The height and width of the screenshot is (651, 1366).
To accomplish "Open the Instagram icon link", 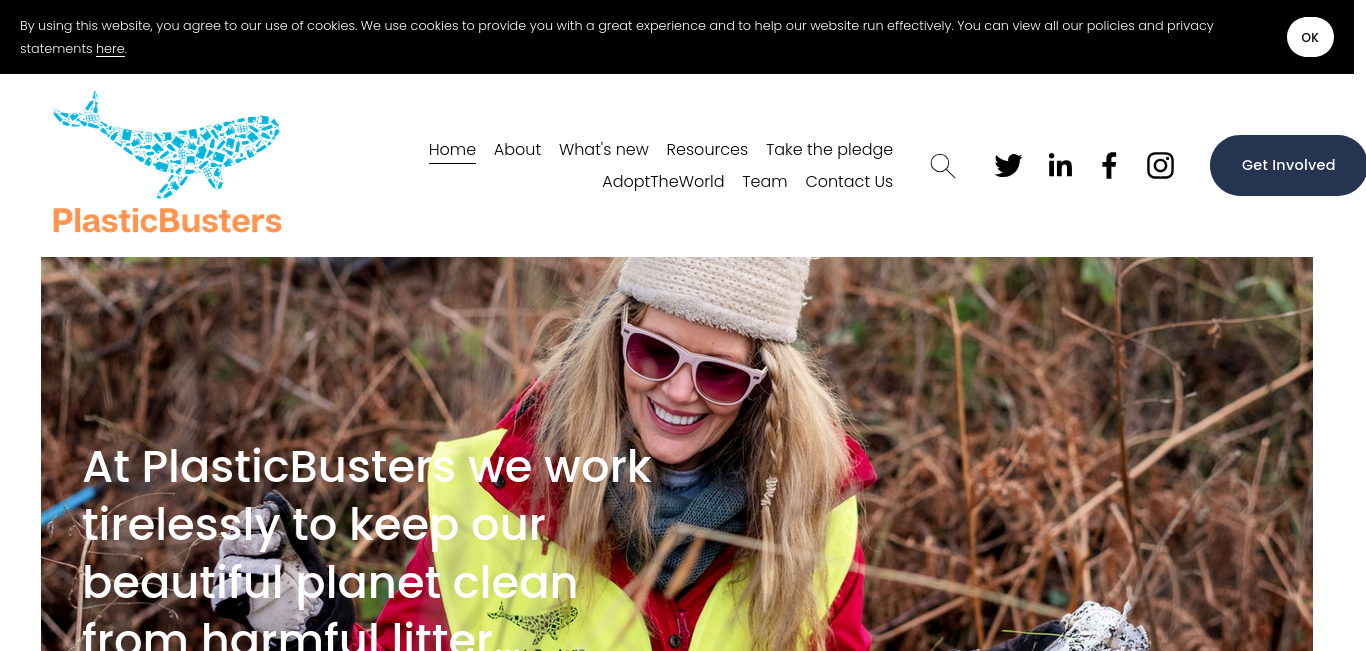I will coord(1160,166).
